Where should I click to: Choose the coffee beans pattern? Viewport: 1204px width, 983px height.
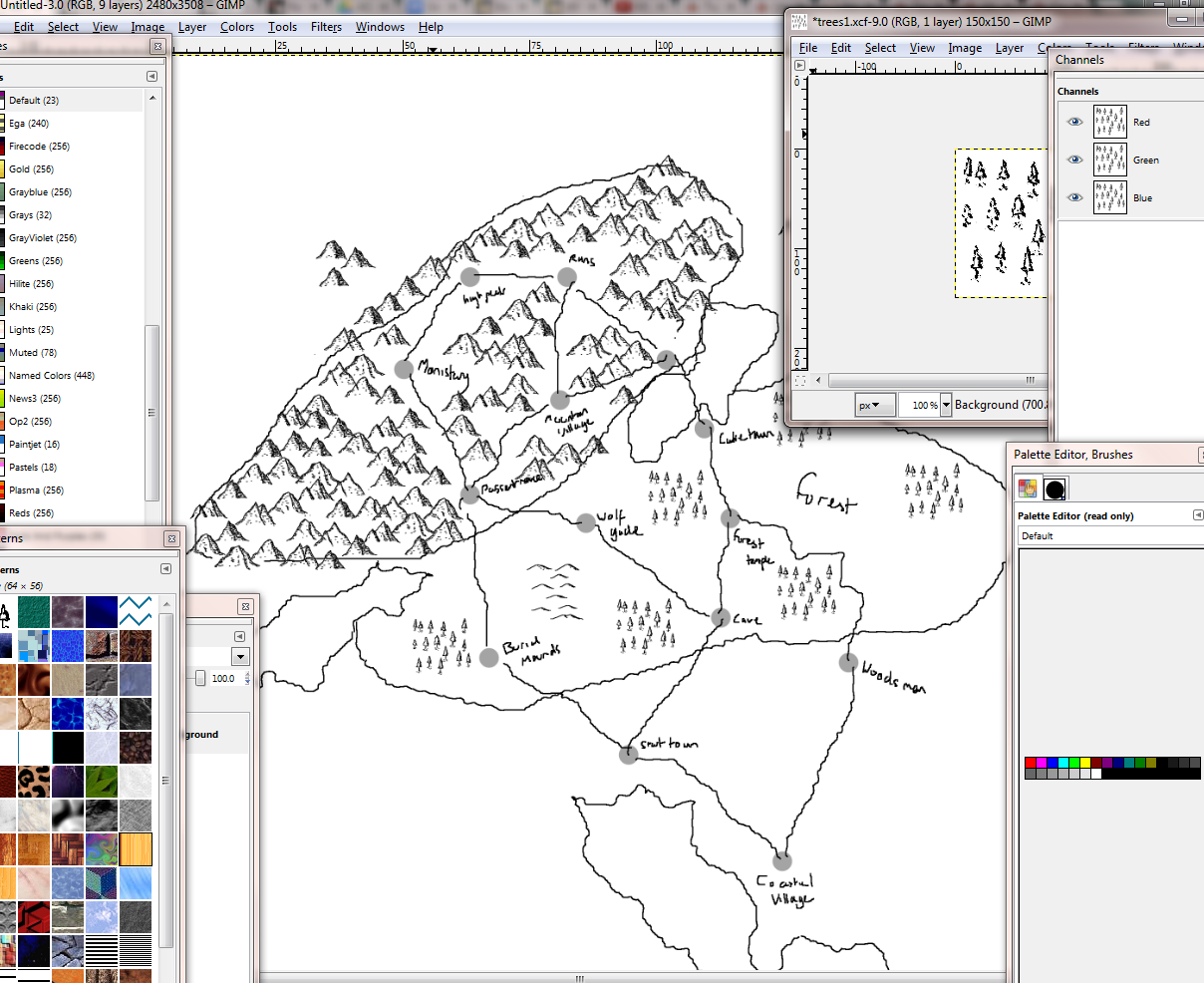(x=135, y=748)
